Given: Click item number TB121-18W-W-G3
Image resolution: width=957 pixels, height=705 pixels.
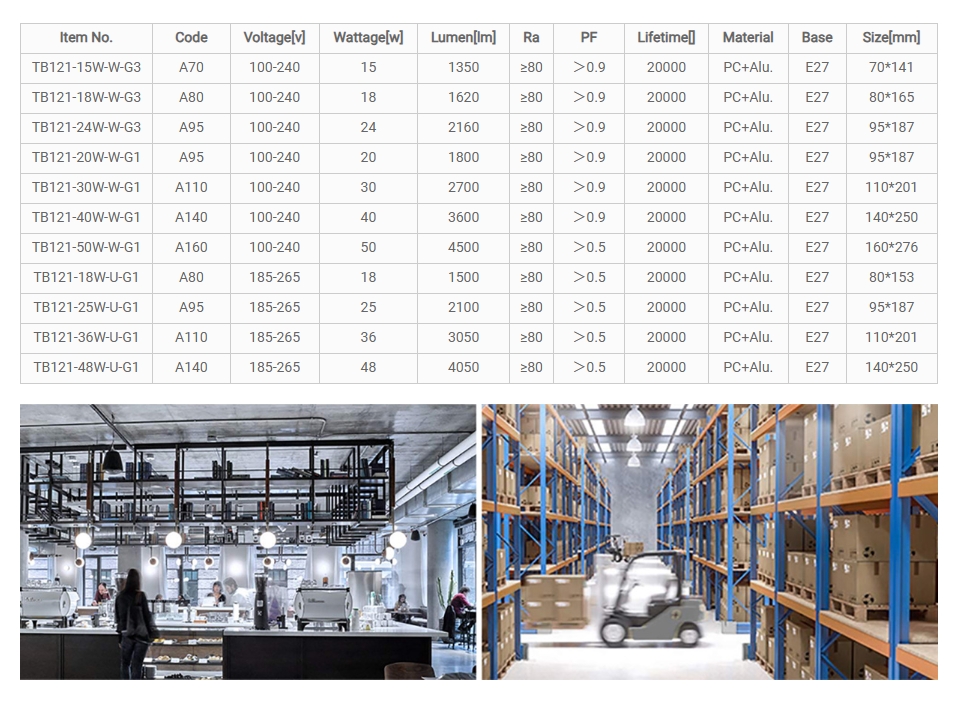Looking at the screenshot, I should pos(86,98).
